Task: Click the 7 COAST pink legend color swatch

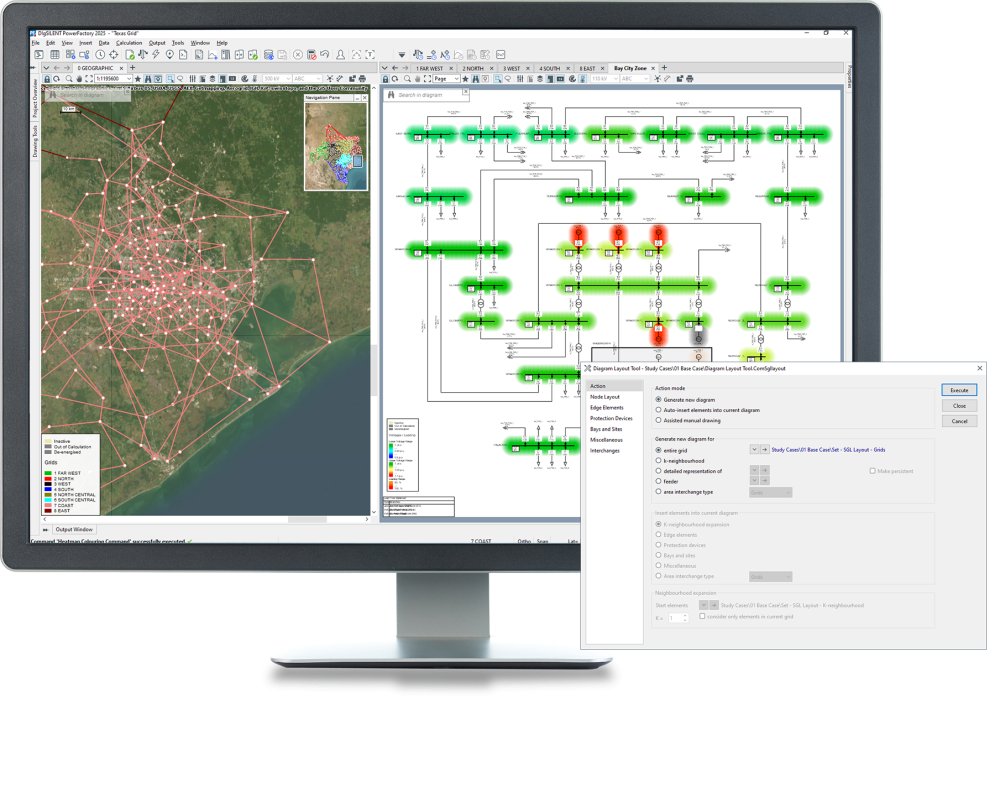Action: tap(48, 506)
